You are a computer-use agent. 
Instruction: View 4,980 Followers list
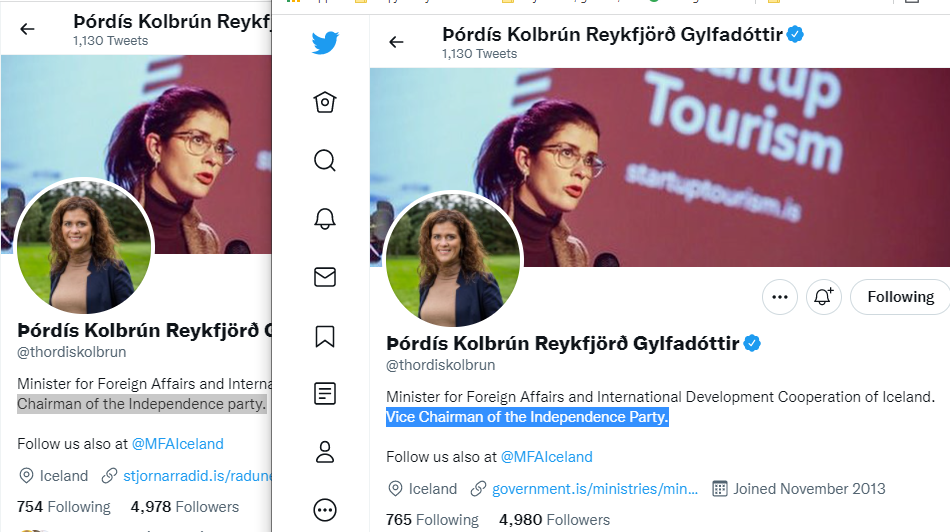click(x=554, y=520)
